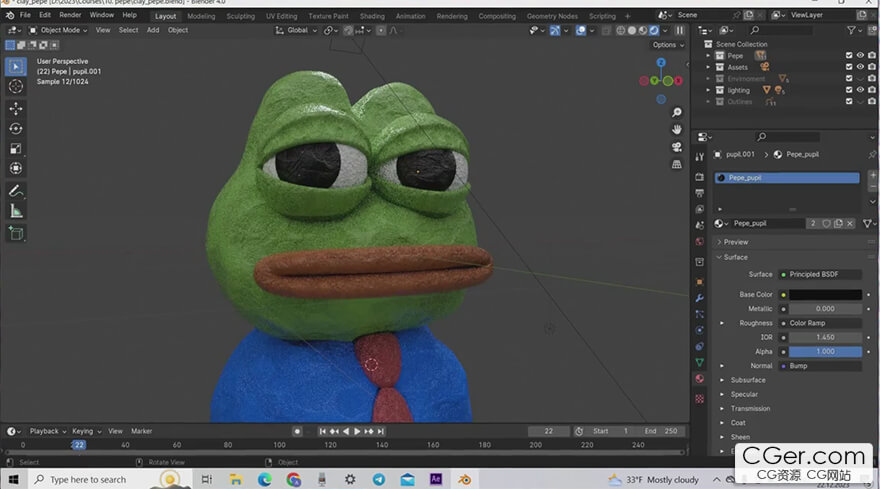Switch to wireframe viewport shading
This screenshot has width=880, height=489.
pos(621,30)
